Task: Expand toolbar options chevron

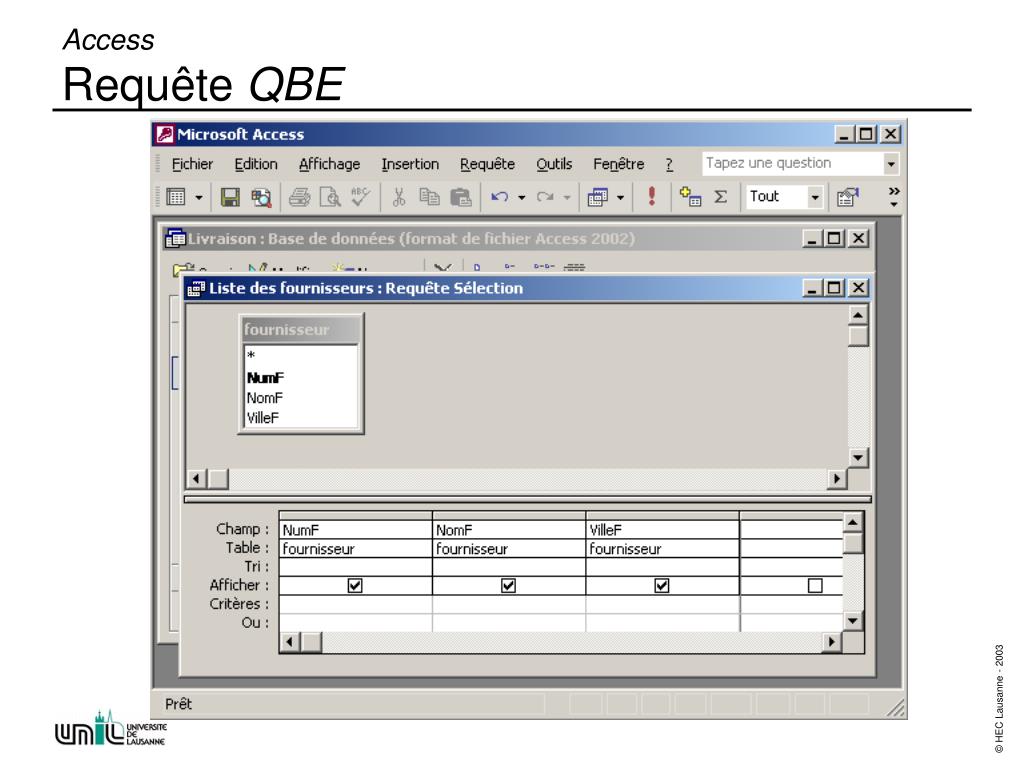Action: pyautogui.click(x=894, y=197)
